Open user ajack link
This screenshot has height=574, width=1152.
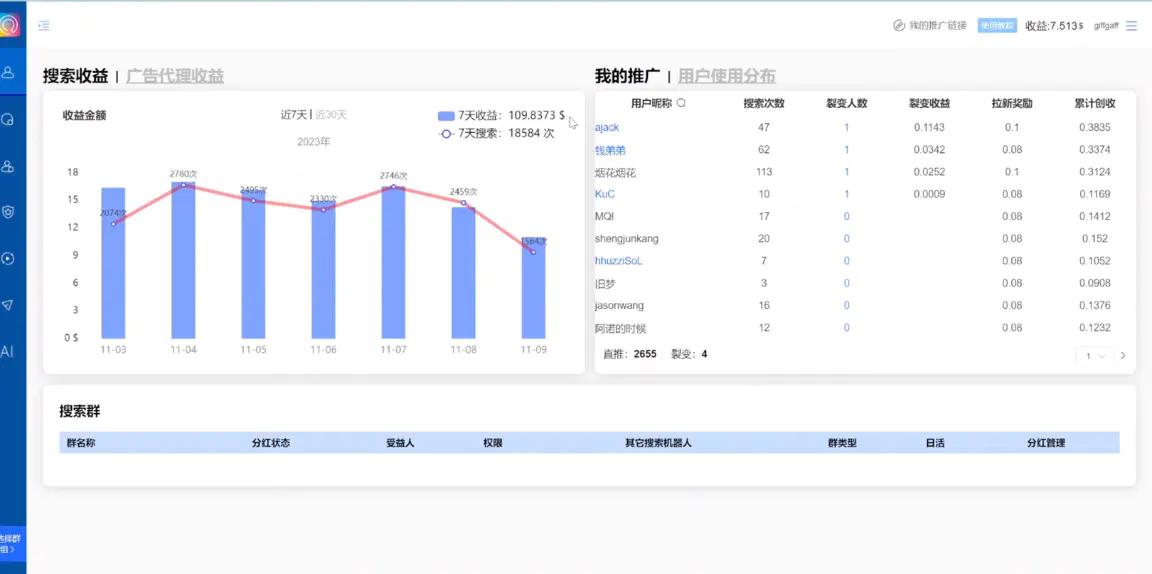(x=607, y=127)
